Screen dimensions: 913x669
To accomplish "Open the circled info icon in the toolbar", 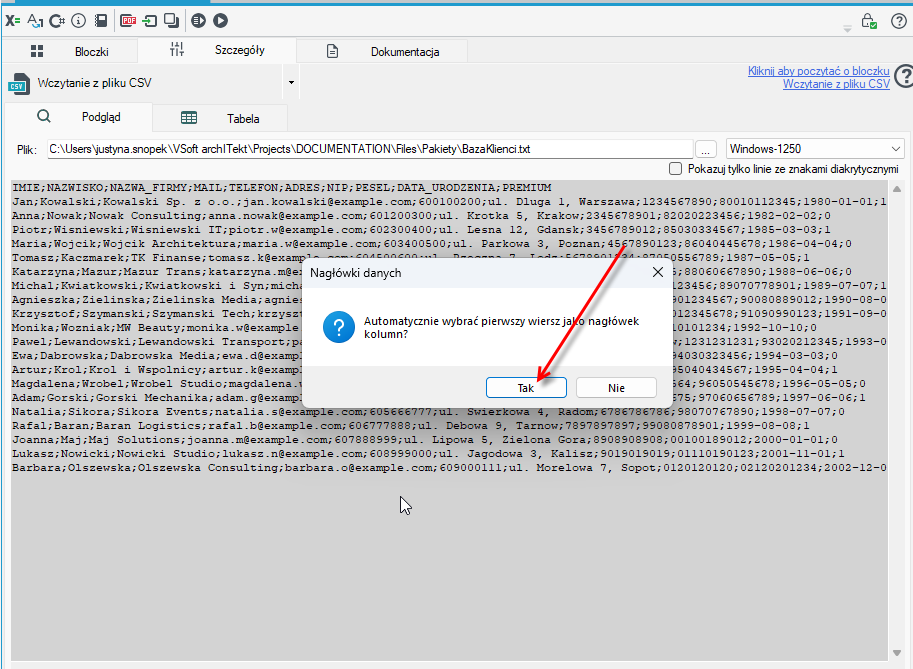I will coord(79,21).
